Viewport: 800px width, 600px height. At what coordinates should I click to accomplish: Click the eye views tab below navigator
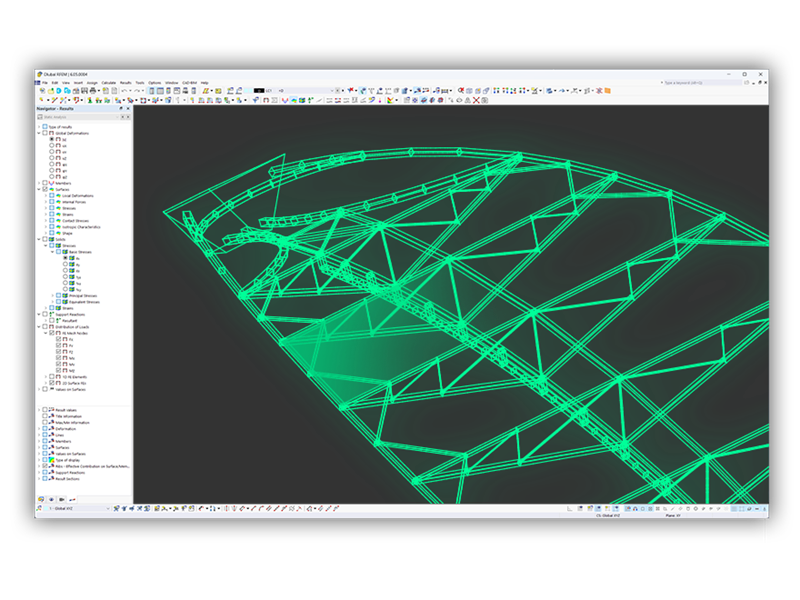coord(52,499)
